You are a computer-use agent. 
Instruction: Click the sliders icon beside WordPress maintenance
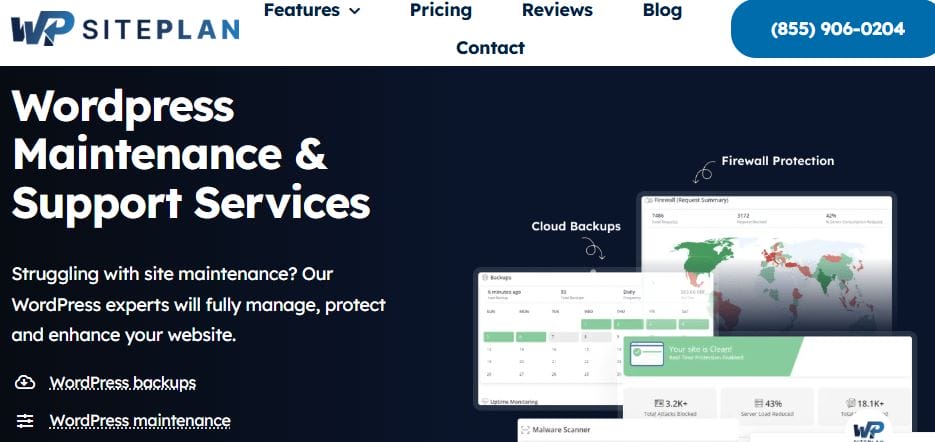click(25, 421)
